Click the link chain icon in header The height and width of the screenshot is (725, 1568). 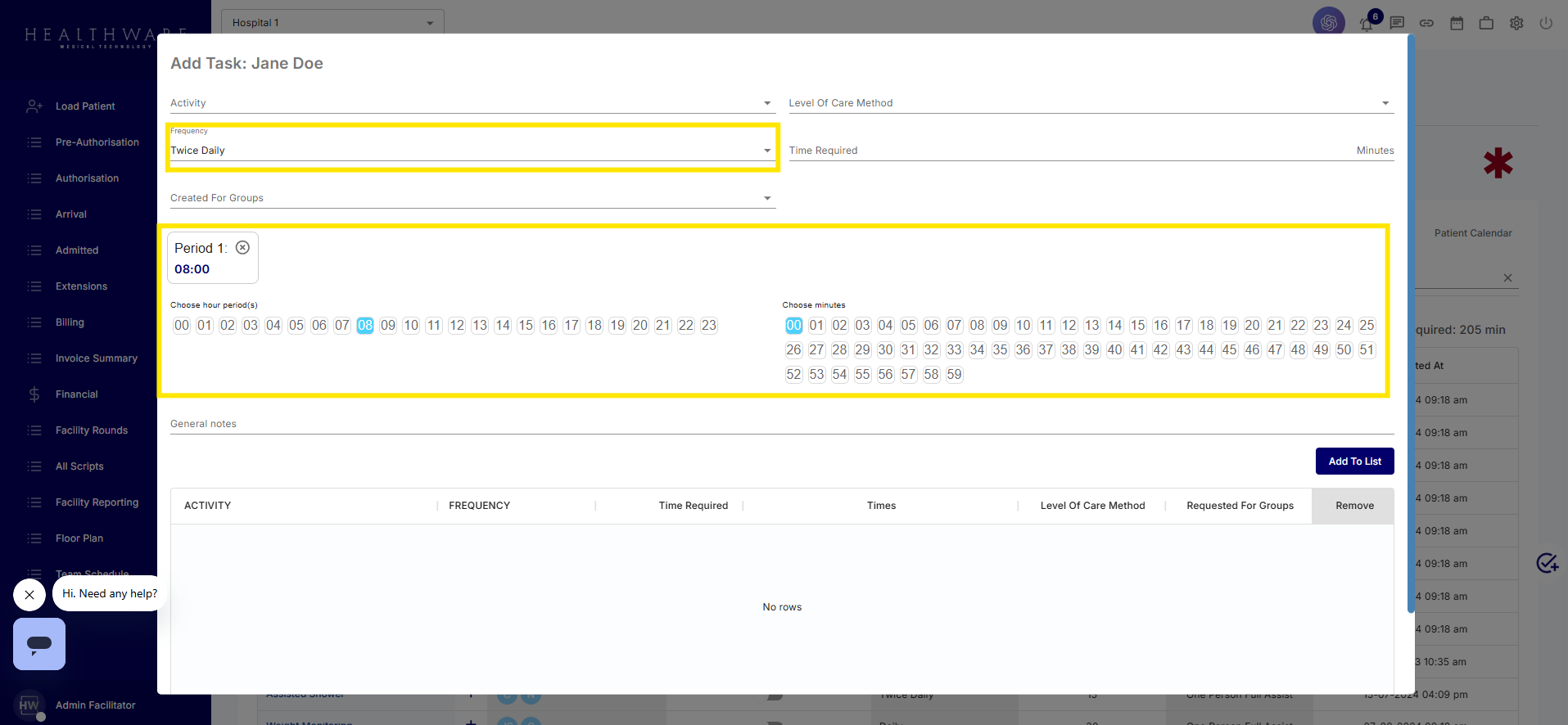click(x=1426, y=23)
